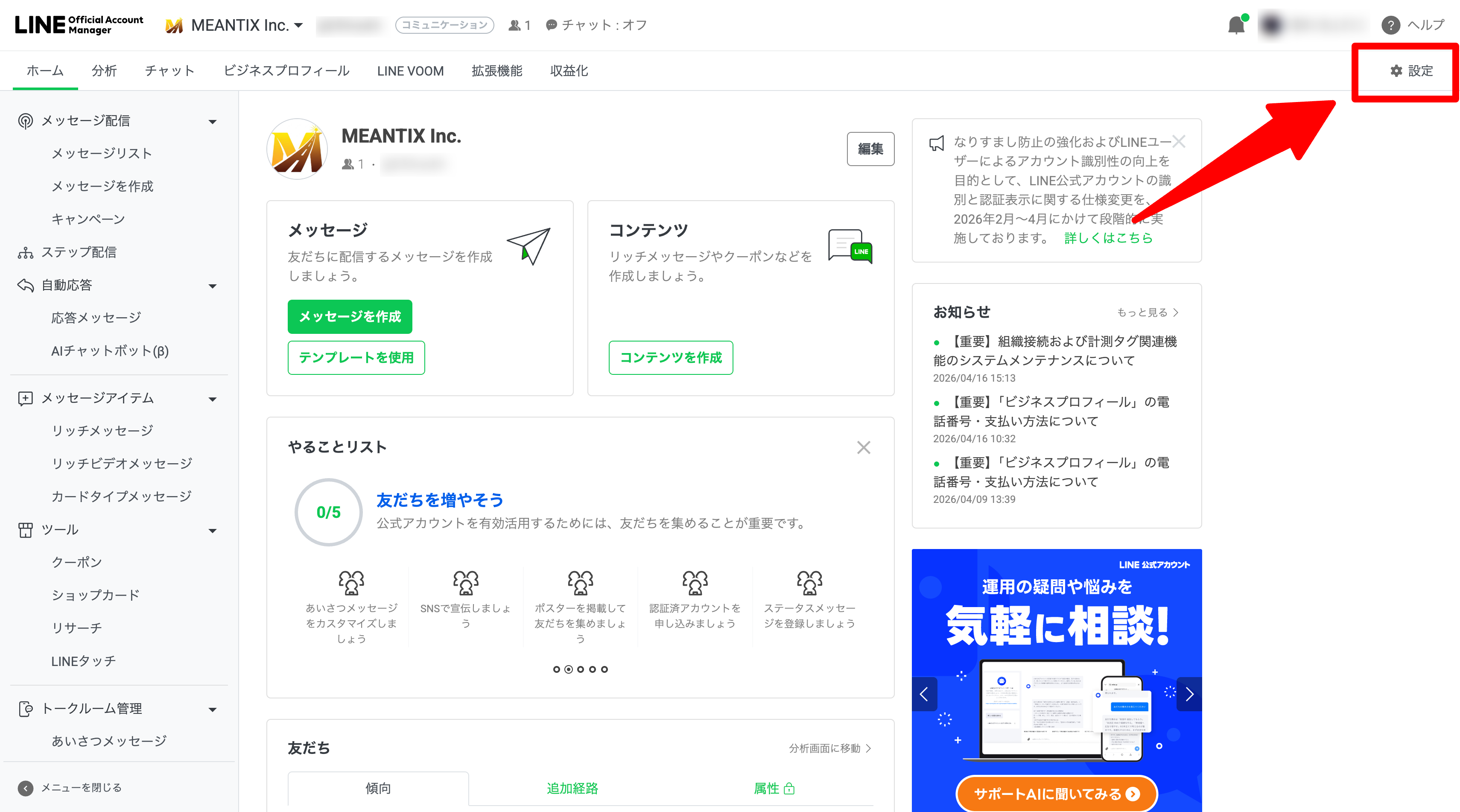The width and height of the screenshot is (1460, 812).
Task: Collapse the トークルーム管理 section arrow
Action: 213,710
